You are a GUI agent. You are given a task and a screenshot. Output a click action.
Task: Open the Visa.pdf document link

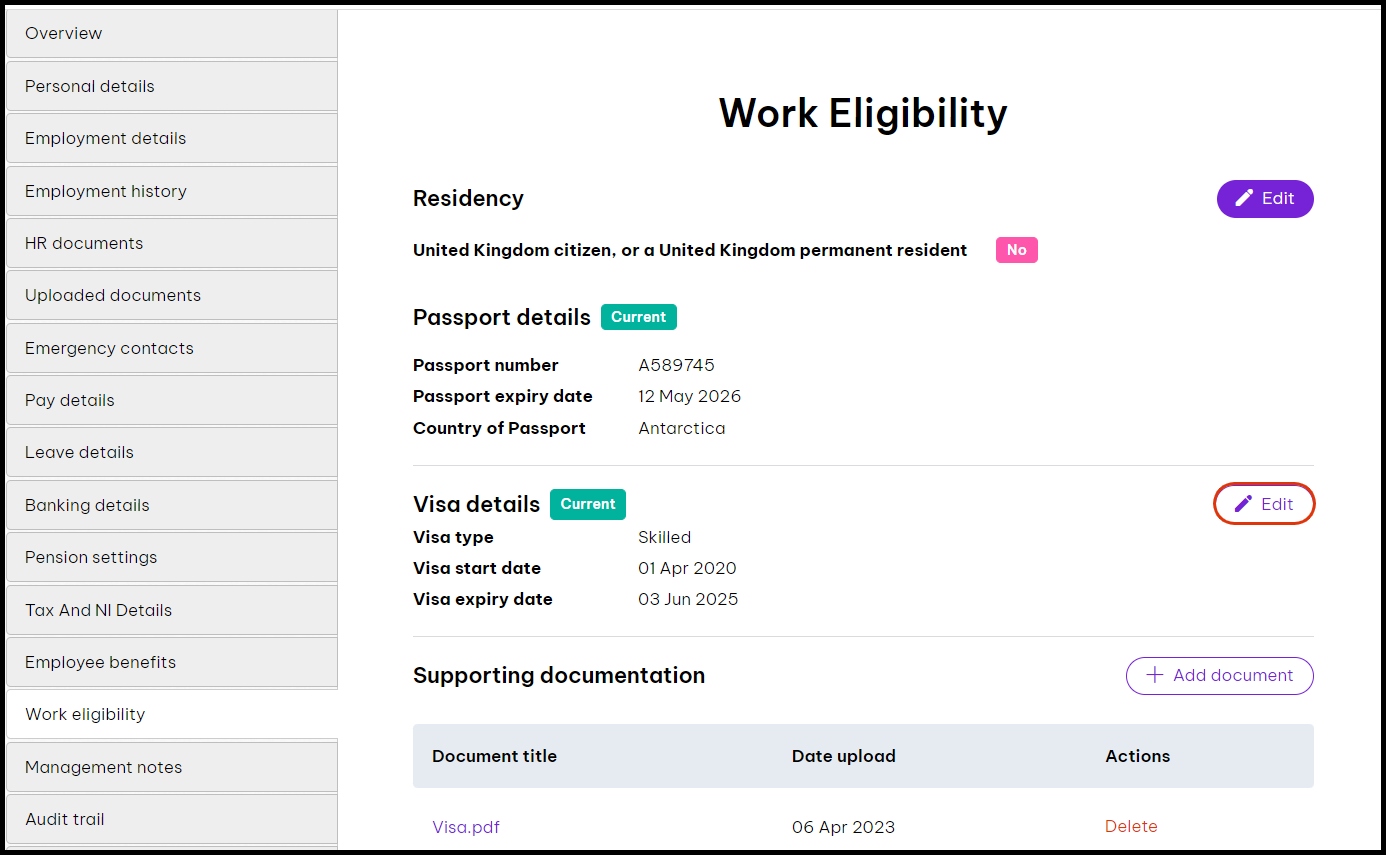click(466, 827)
